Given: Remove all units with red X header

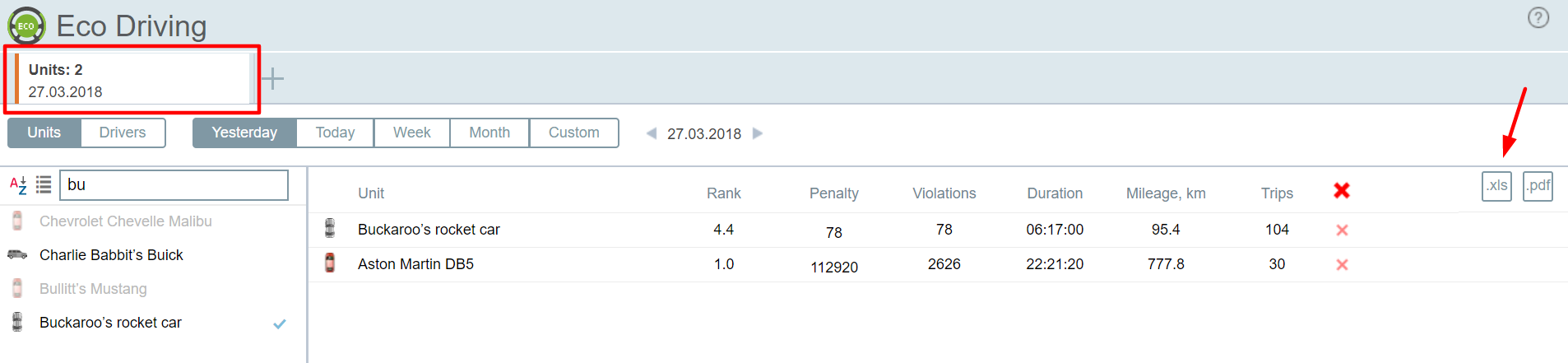Looking at the screenshot, I should (1342, 191).
